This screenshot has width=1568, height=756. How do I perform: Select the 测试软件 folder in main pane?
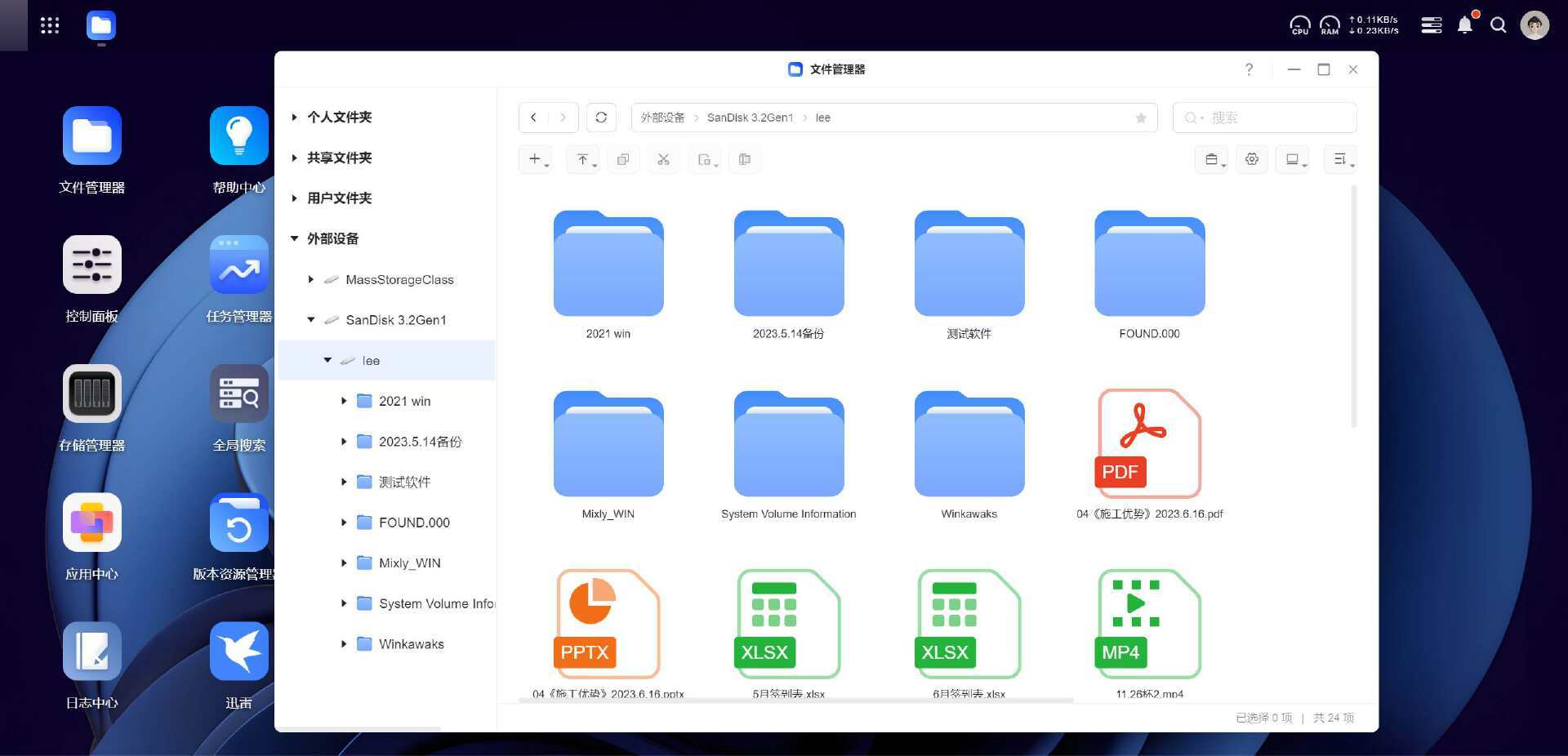point(969,264)
